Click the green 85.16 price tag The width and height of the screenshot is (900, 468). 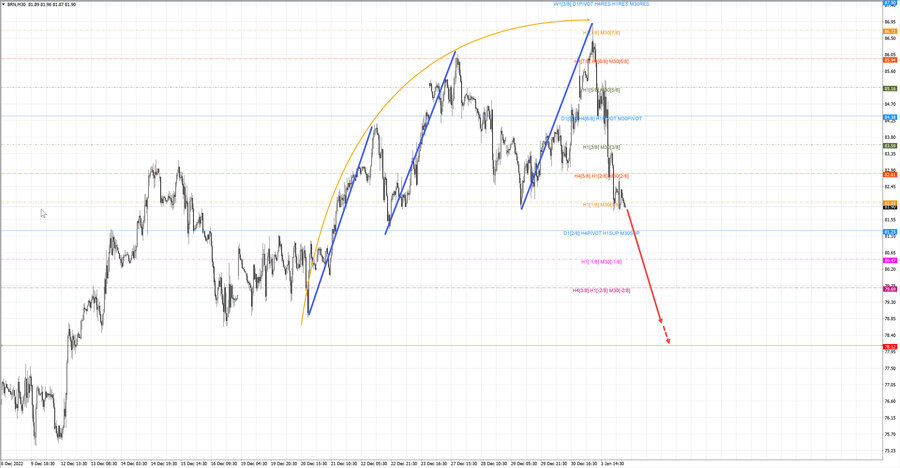tap(890, 88)
